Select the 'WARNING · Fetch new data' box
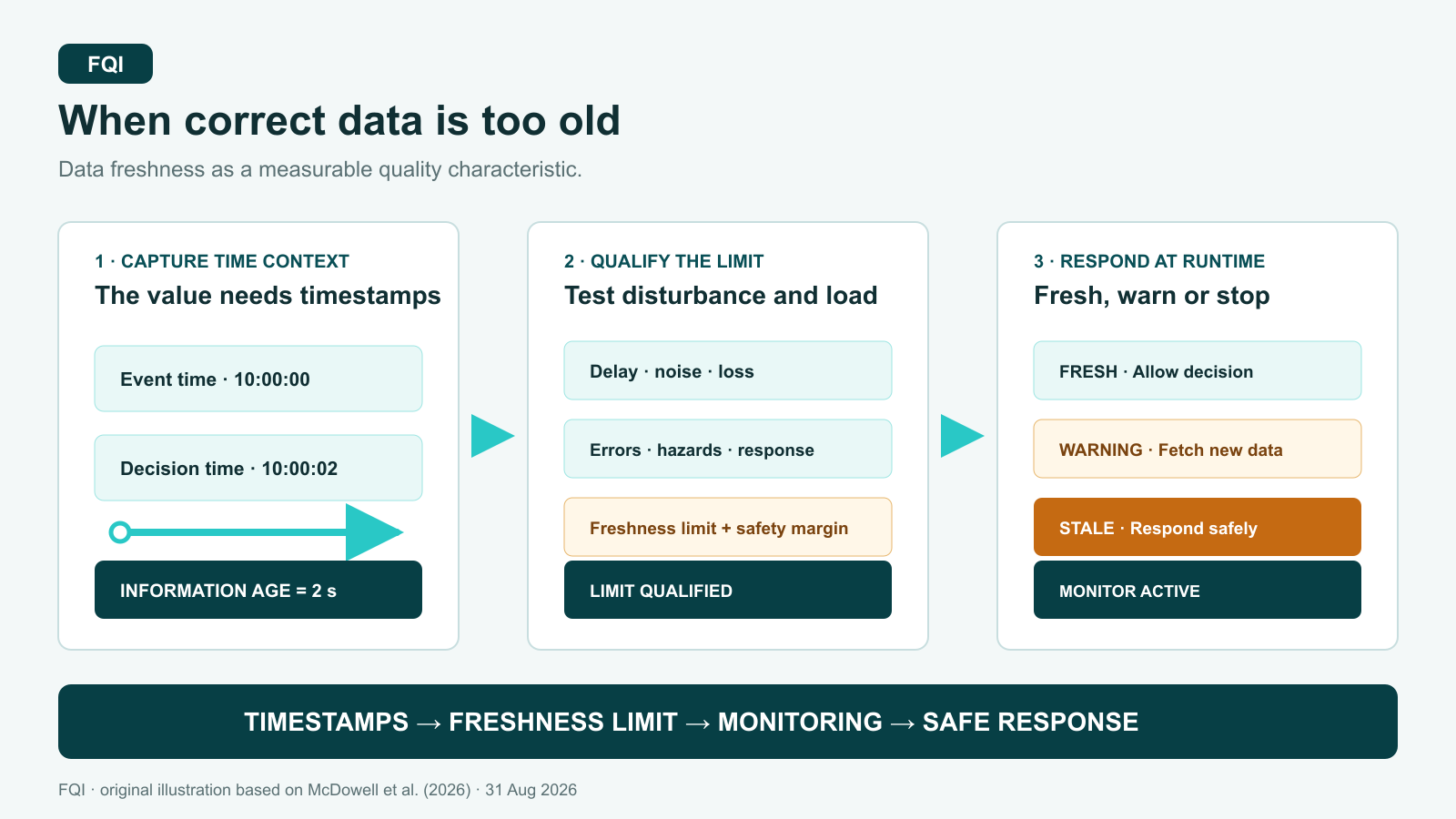1456x819 pixels. pyautogui.click(x=1198, y=449)
